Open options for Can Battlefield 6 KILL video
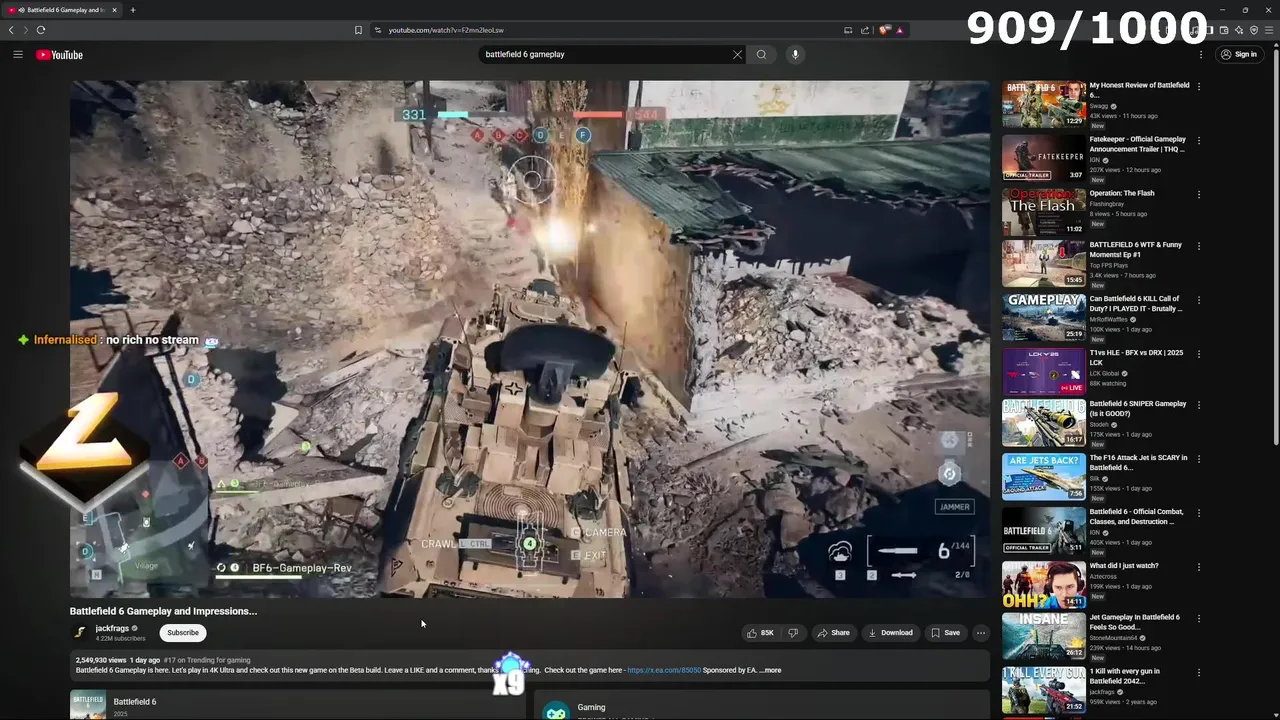 pos(1199,299)
